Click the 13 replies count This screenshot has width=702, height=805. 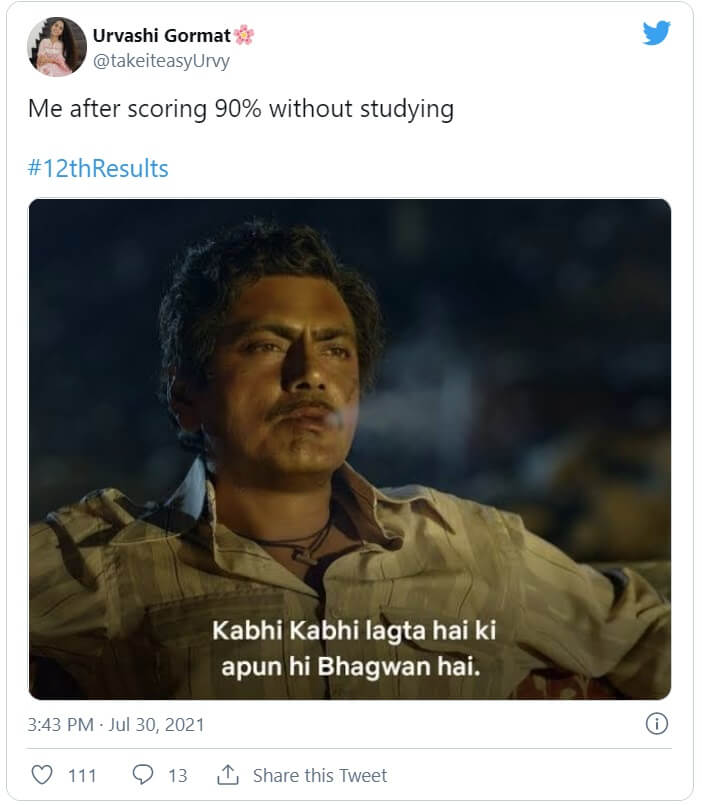(x=178, y=775)
